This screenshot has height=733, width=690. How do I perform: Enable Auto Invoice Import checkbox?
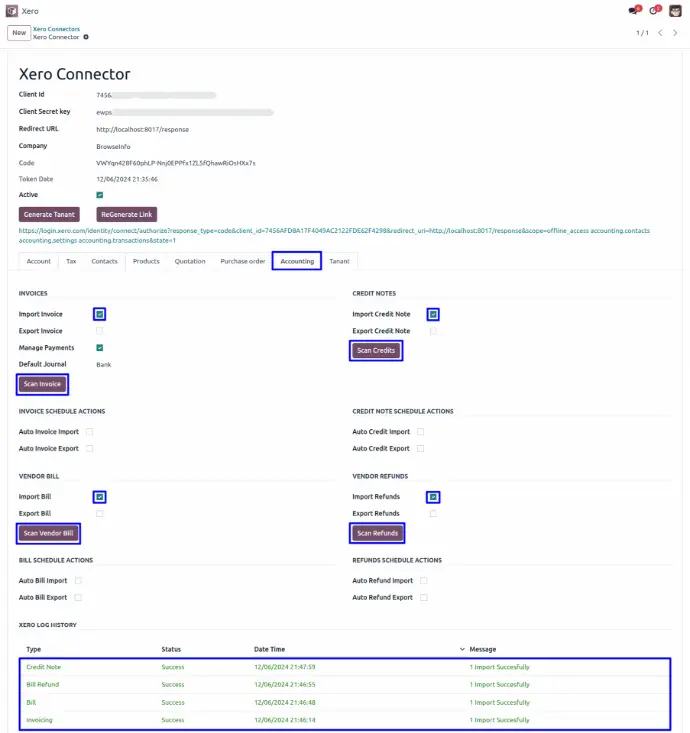click(x=90, y=432)
